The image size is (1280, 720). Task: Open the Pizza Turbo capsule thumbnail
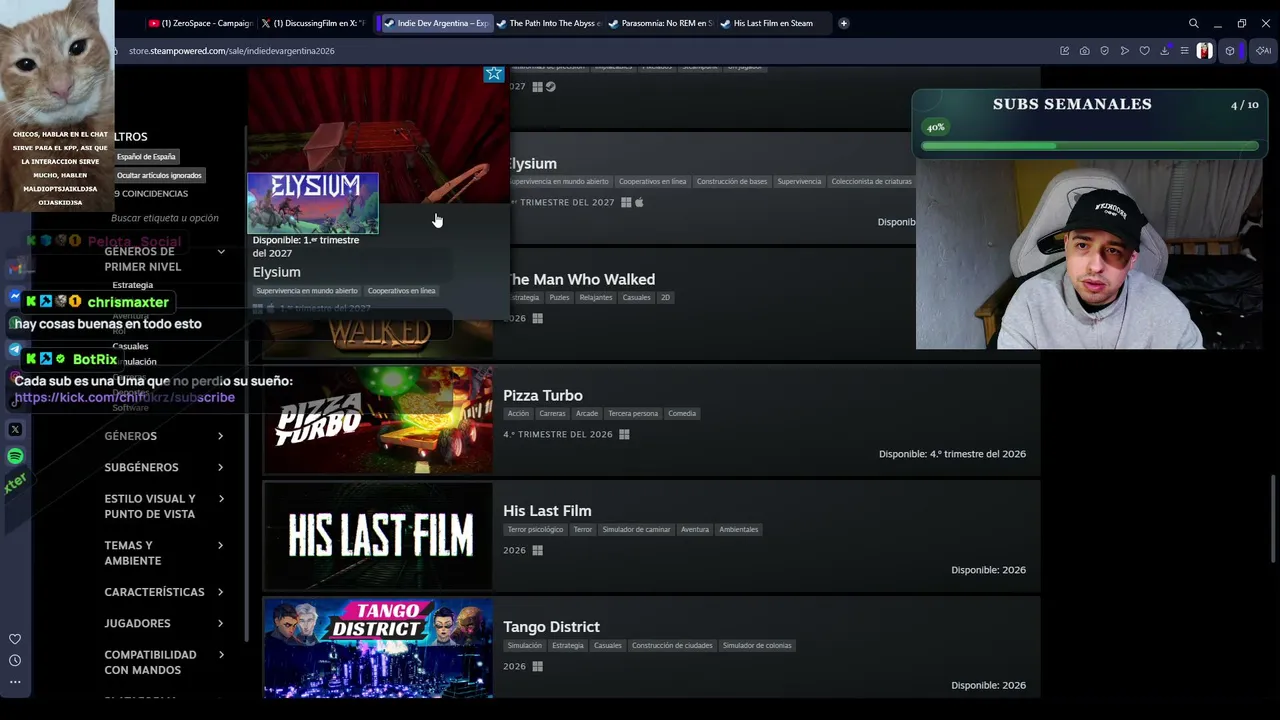tap(378, 420)
